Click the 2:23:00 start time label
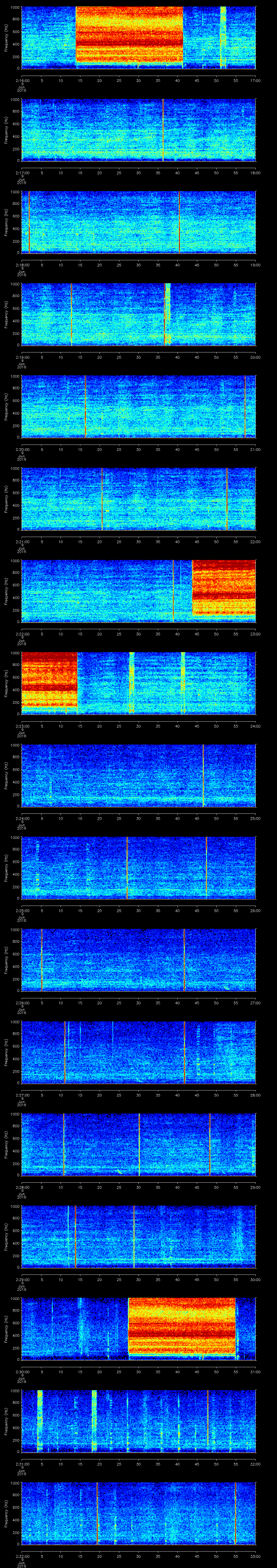This screenshot has width=277, height=1568. coord(22,726)
